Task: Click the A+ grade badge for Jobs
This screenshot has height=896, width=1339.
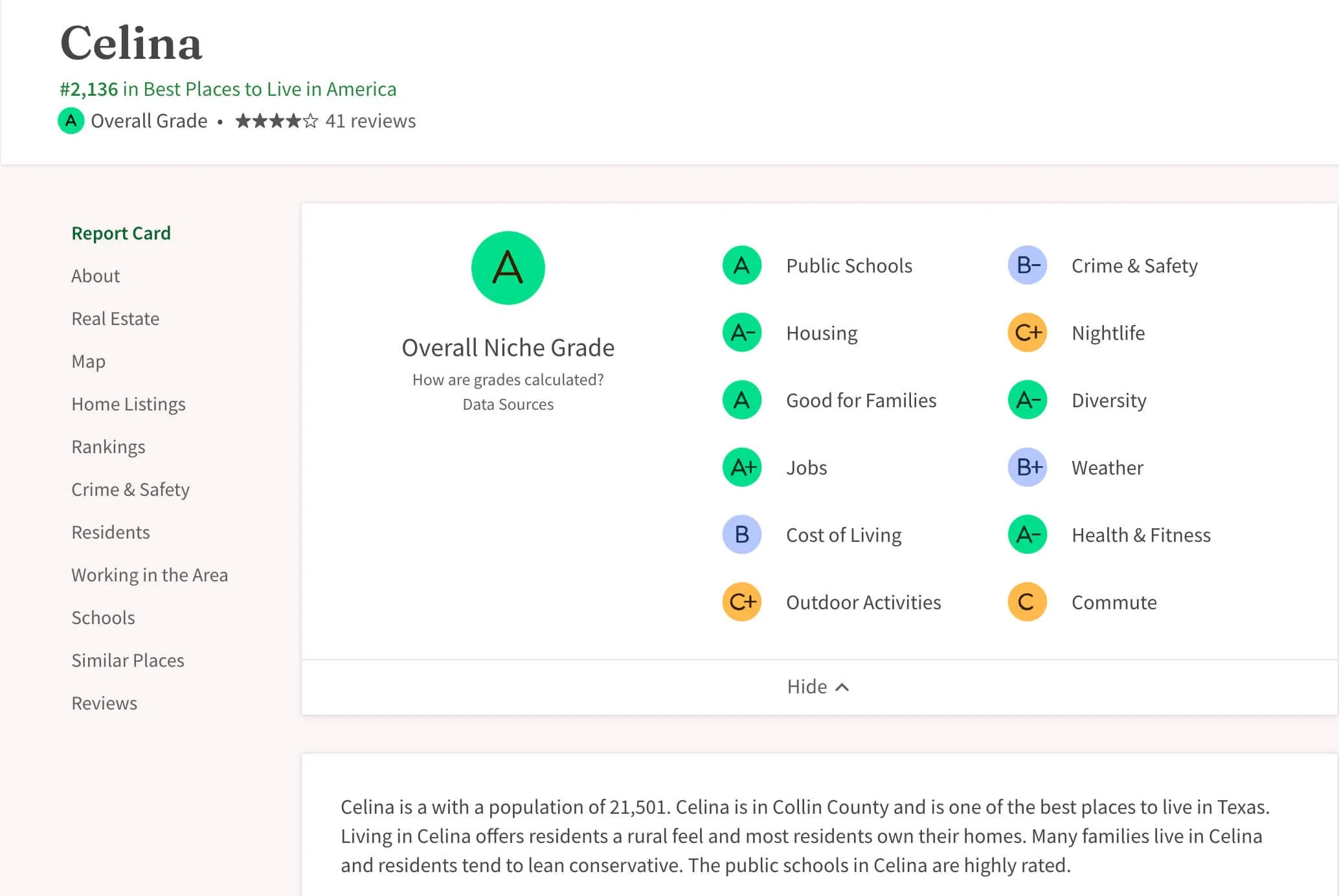Action: point(741,467)
